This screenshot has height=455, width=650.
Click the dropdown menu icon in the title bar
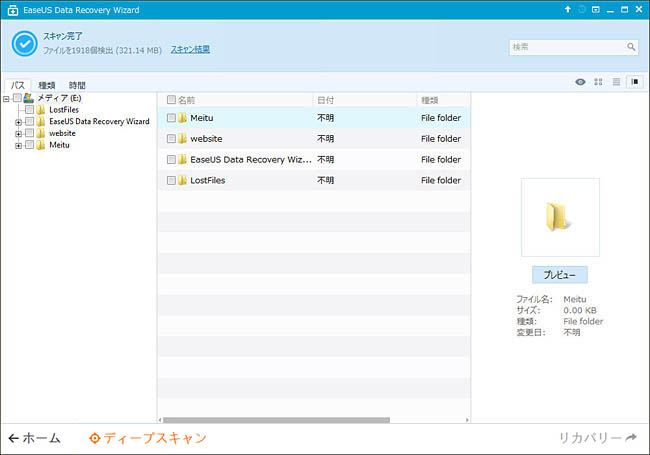tap(596, 9)
